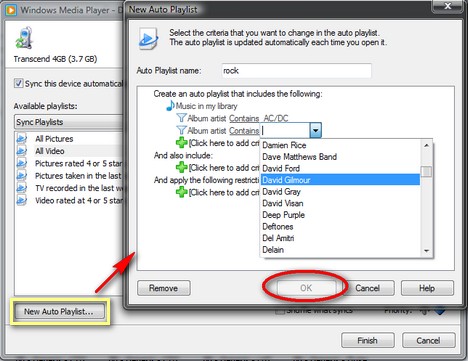Click the icon next to Pictures rated 4 or 5 stars
The width and height of the screenshot is (468, 361).
click(22, 163)
